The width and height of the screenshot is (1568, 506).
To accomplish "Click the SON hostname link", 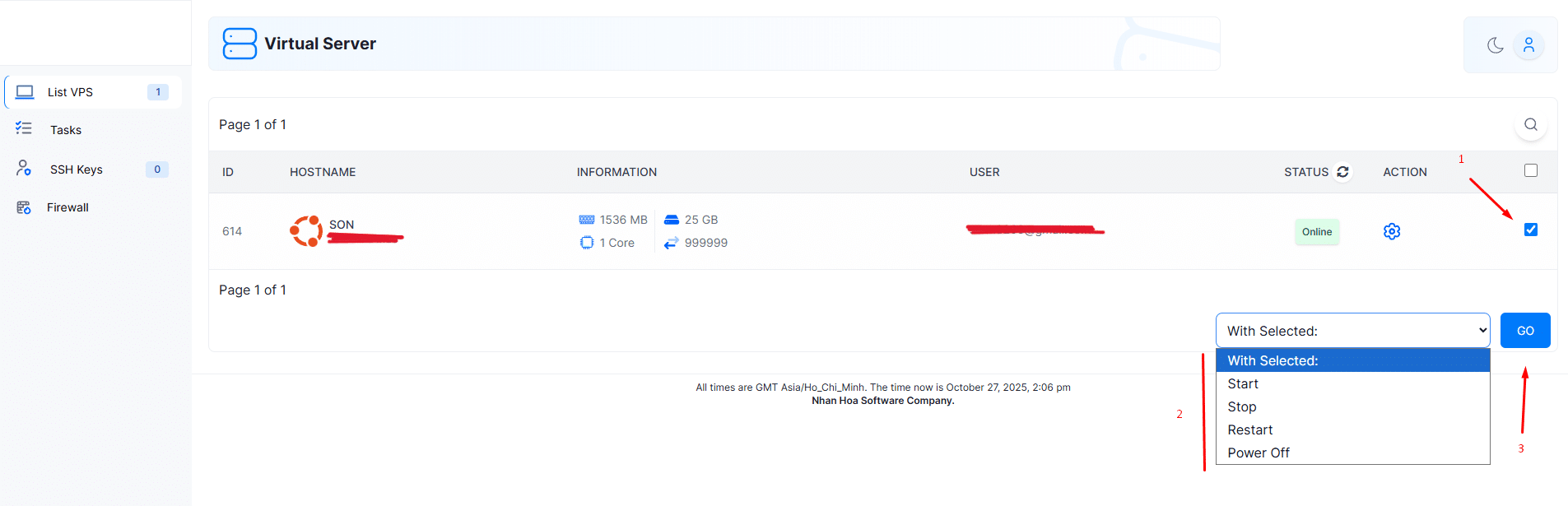I will tap(342, 225).
